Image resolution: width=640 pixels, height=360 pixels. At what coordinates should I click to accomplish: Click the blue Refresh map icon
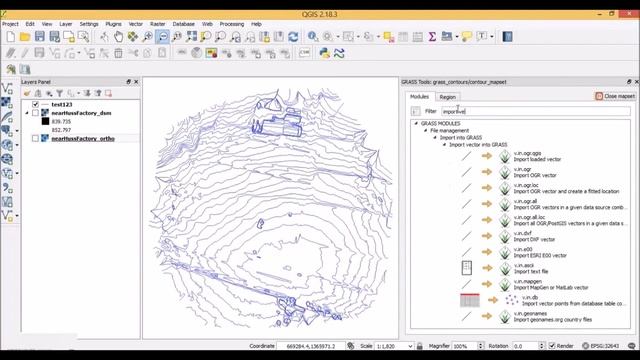tap(293, 37)
